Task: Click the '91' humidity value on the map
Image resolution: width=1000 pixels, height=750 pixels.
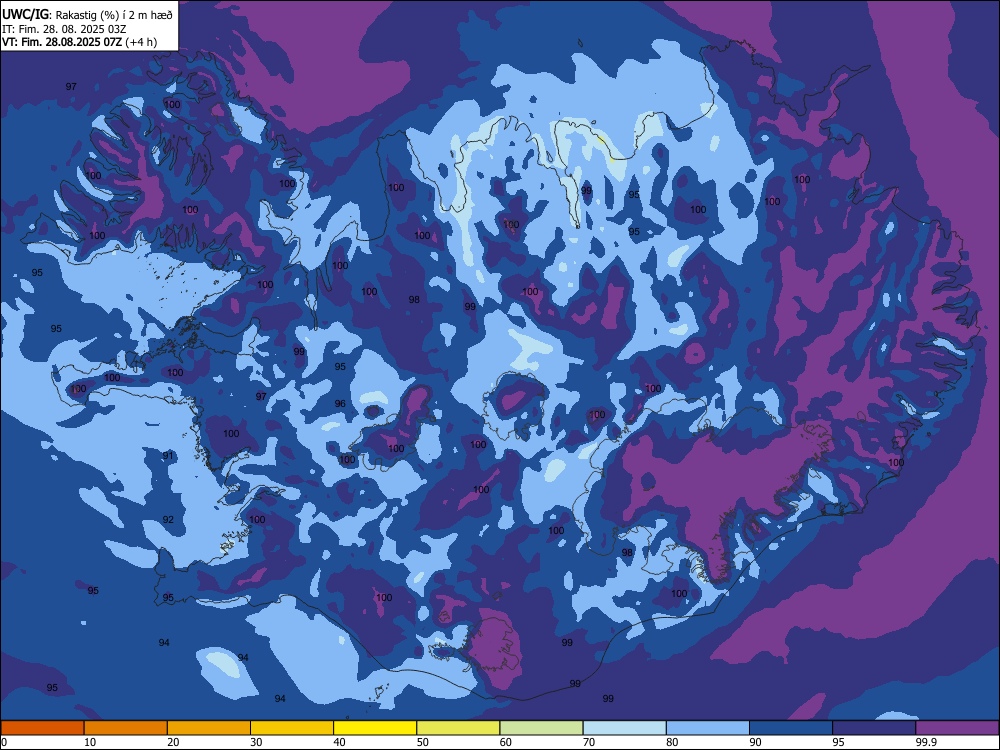Action: point(168,455)
